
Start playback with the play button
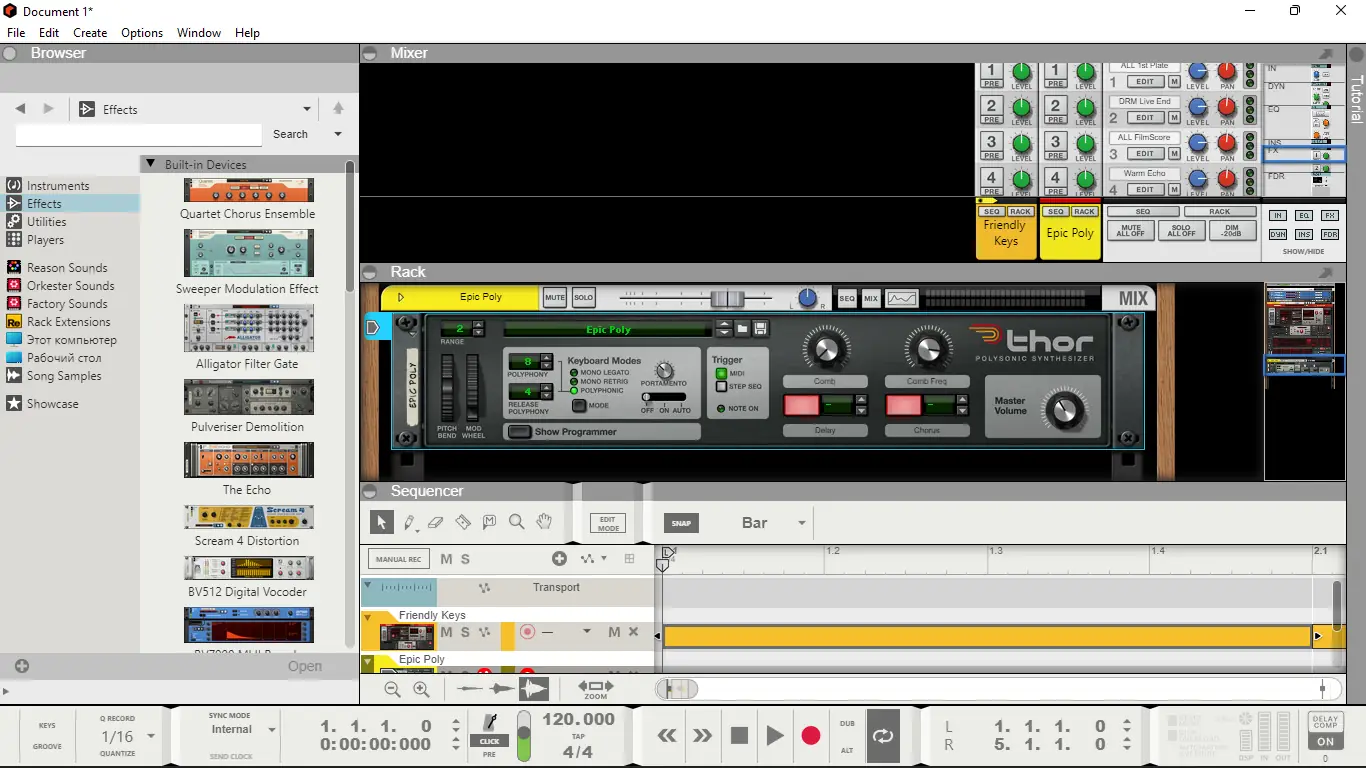coord(775,736)
